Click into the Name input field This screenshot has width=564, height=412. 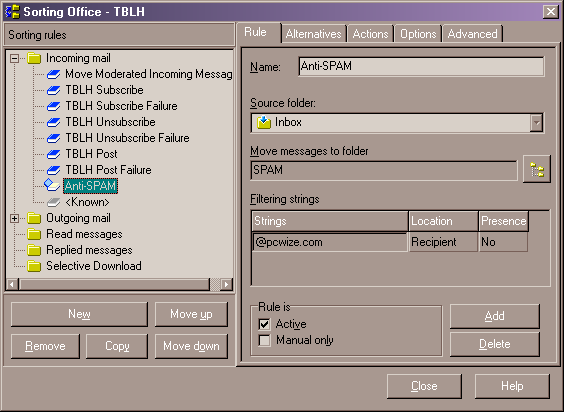click(x=421, y=66)
